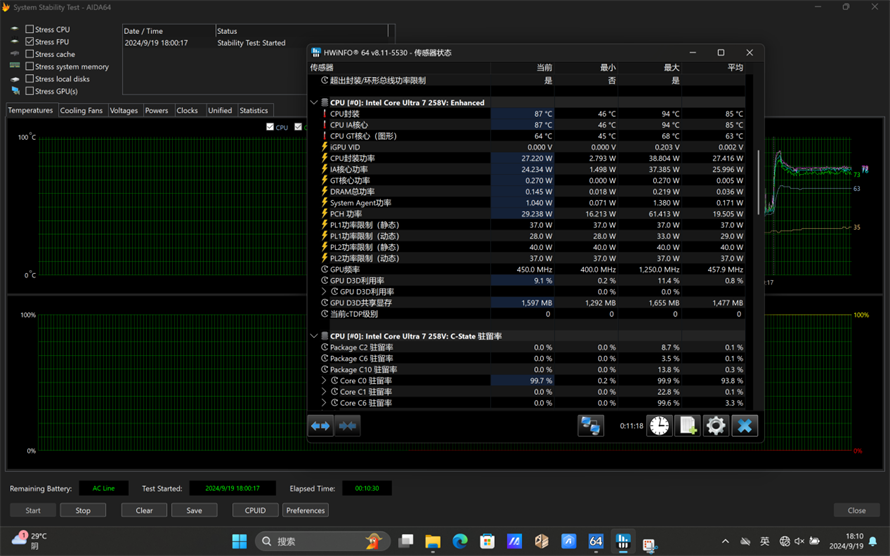Enable the Stress CPU checkbox
Viewport: 890px width, 556px height.
(30, 30)
